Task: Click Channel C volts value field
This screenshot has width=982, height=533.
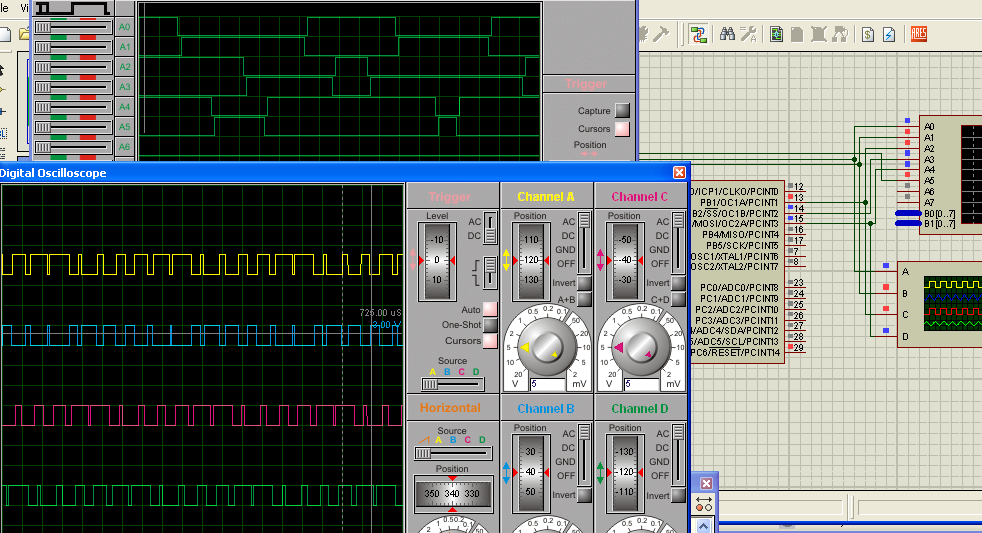Action: (643, 384)
